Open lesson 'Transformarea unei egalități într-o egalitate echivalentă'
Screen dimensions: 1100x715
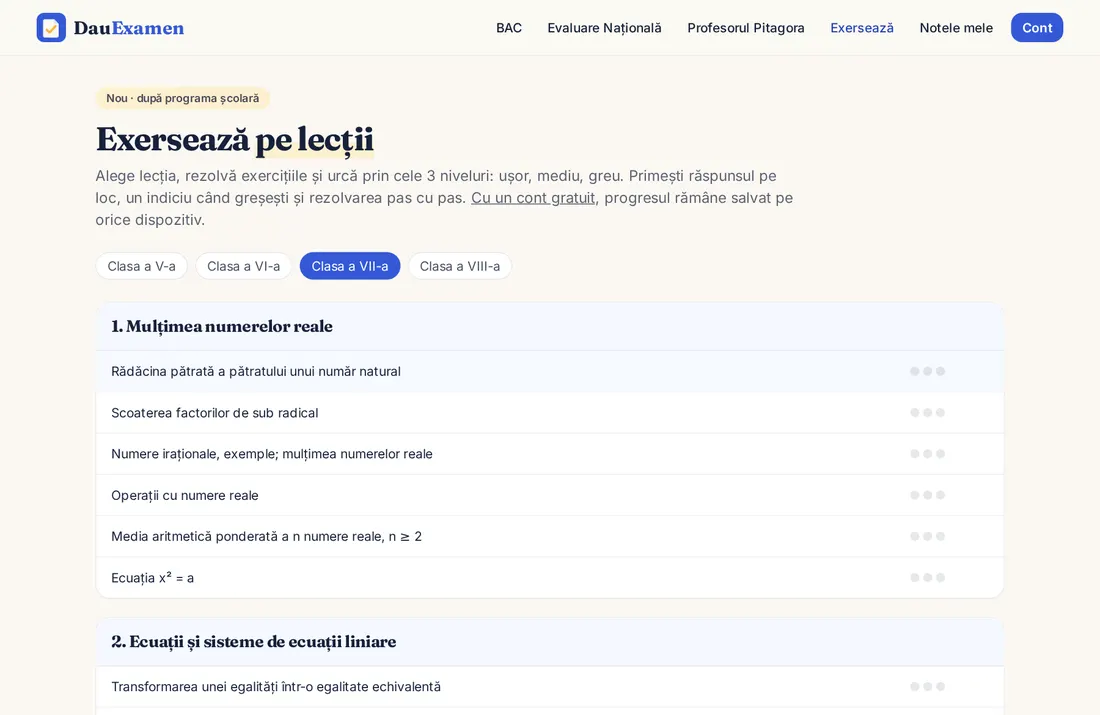coord(550,686)
